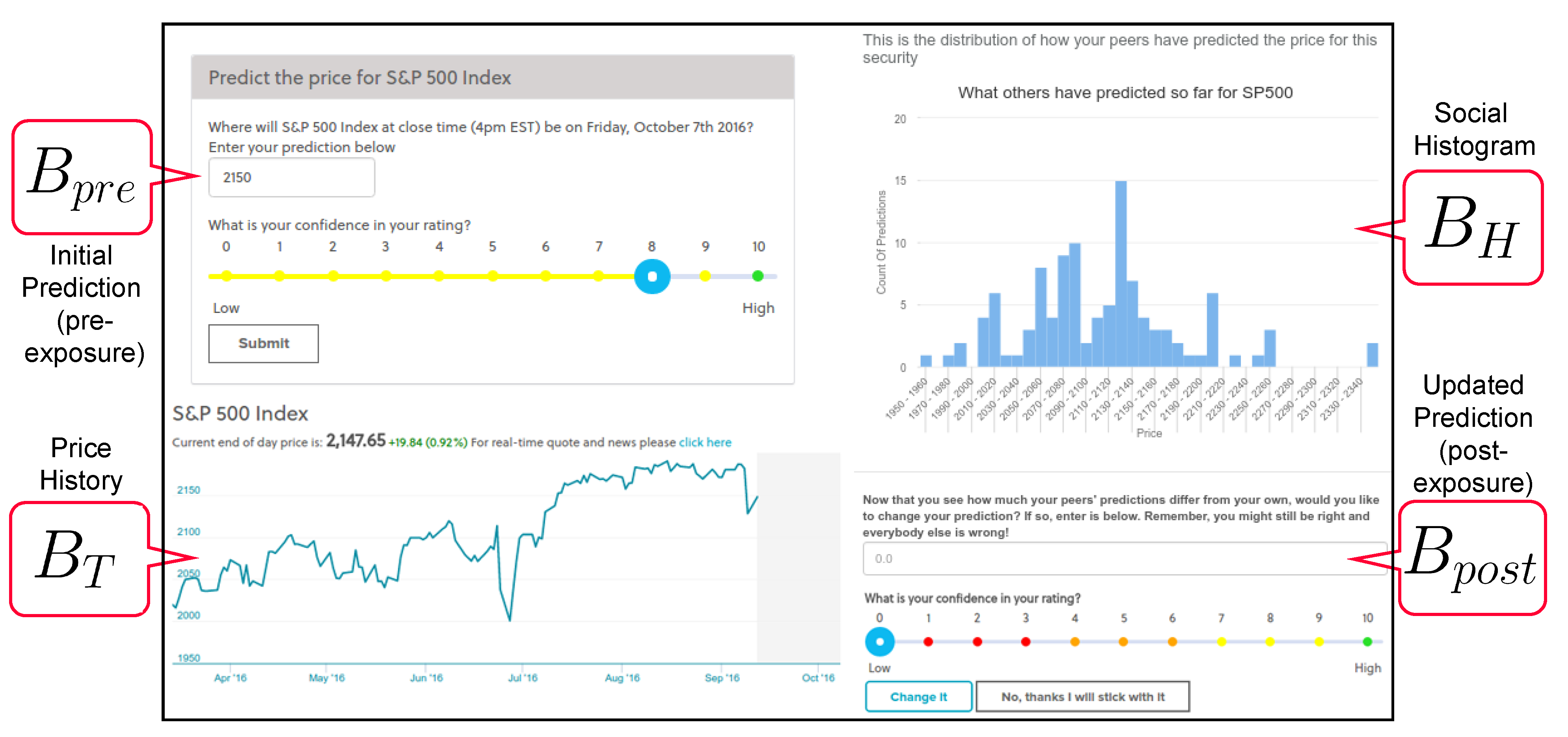Click the 'Jul '16' axis label on price chart
1568x737 pixels.
[x=523, y=678]
